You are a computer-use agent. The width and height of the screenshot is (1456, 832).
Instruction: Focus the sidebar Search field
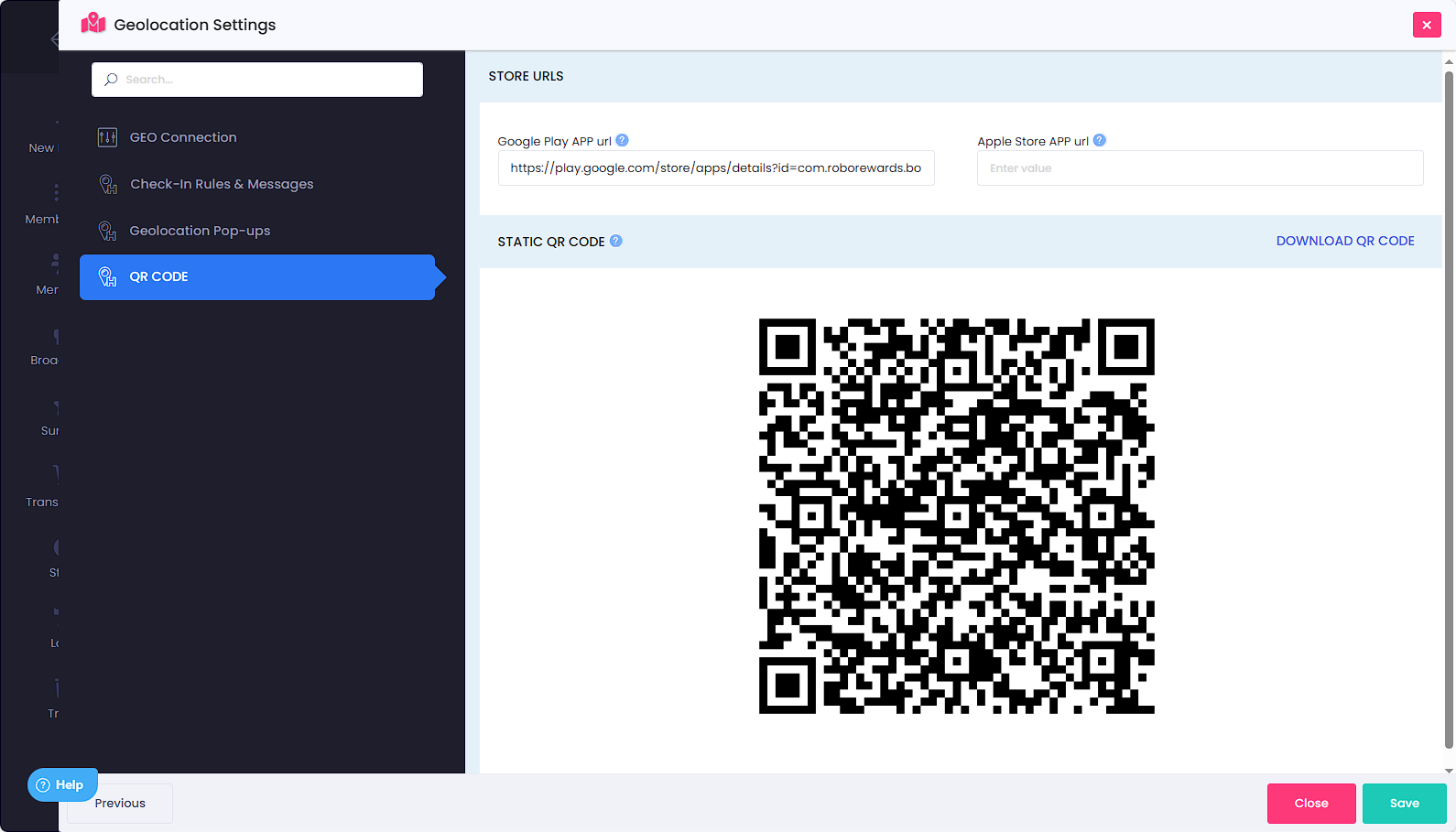click(x=257, y=80)
